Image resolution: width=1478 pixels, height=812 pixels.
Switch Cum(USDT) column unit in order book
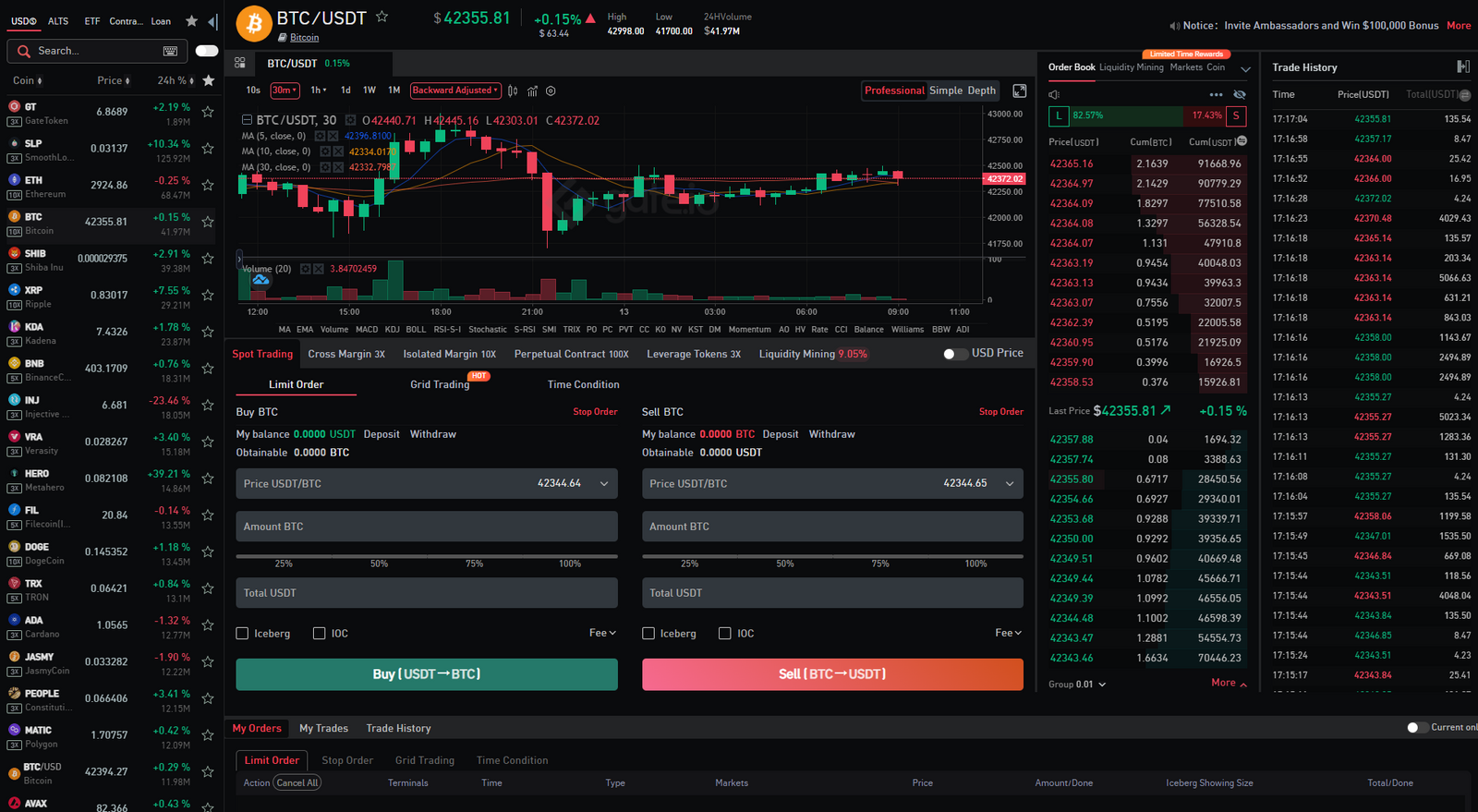(1242, 141)
